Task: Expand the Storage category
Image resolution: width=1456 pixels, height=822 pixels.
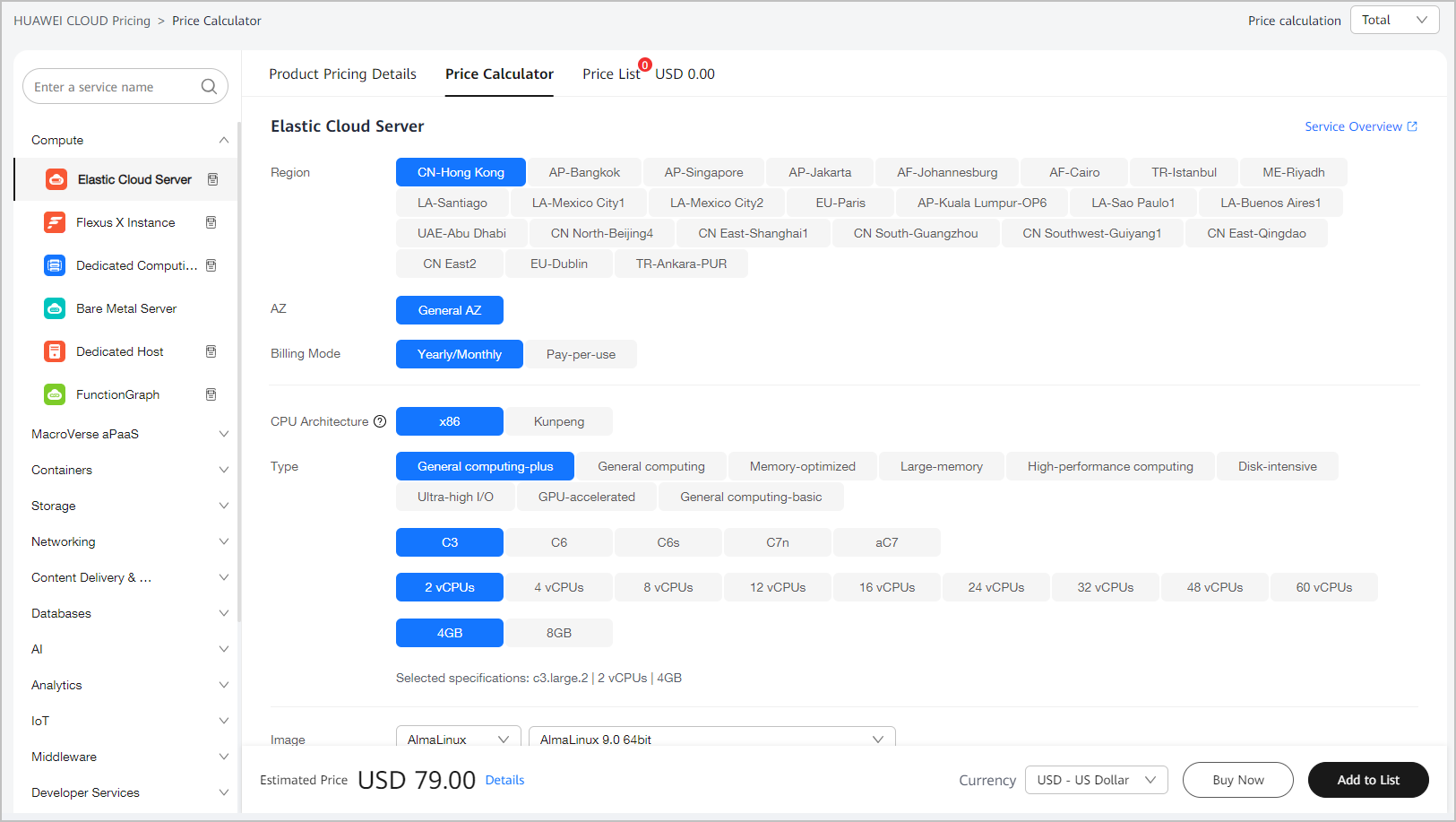Action: point(128,506)
